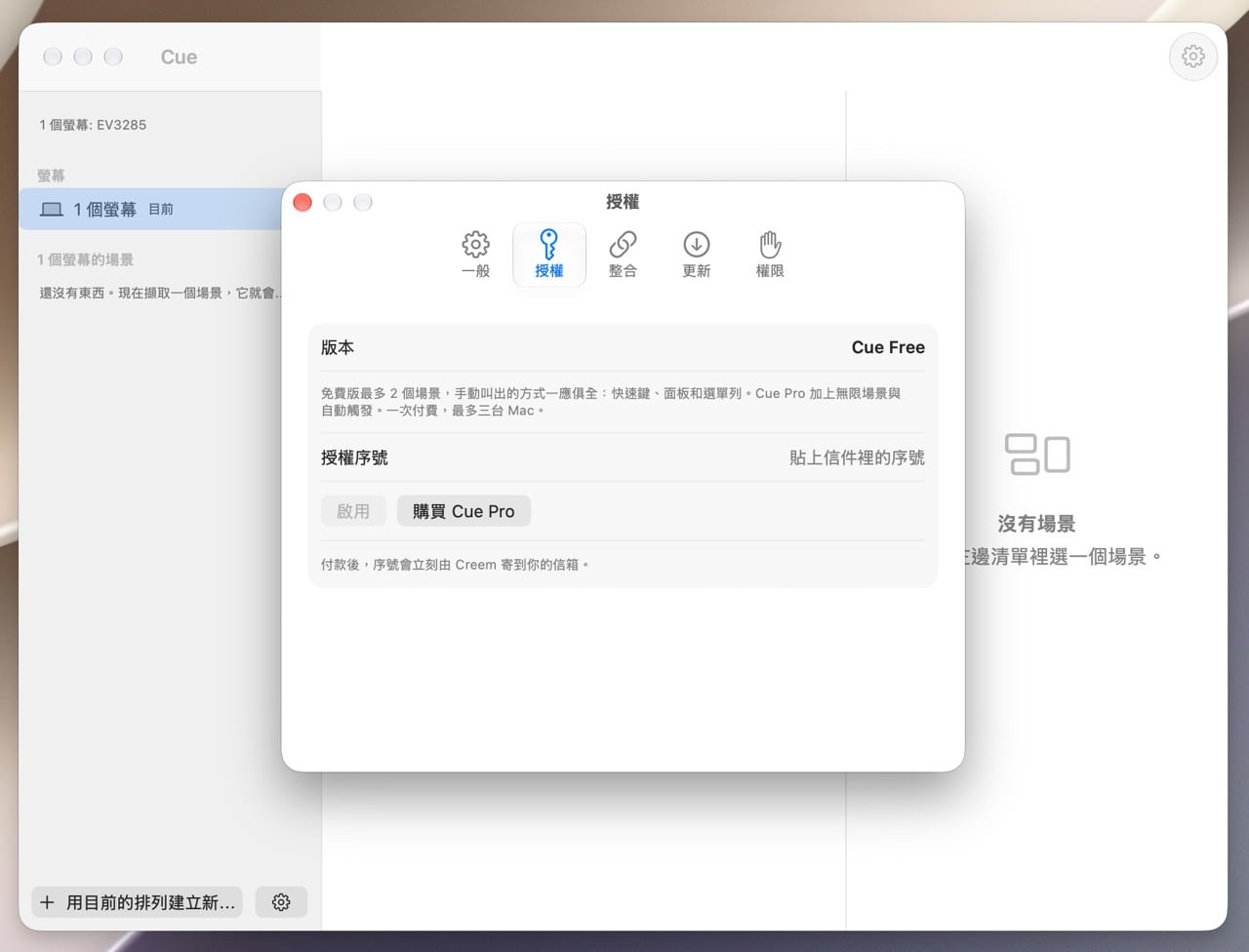The image size is (1249, 952).
Task: Close the 授權 preferences window with red button
Action: point(302,202)
